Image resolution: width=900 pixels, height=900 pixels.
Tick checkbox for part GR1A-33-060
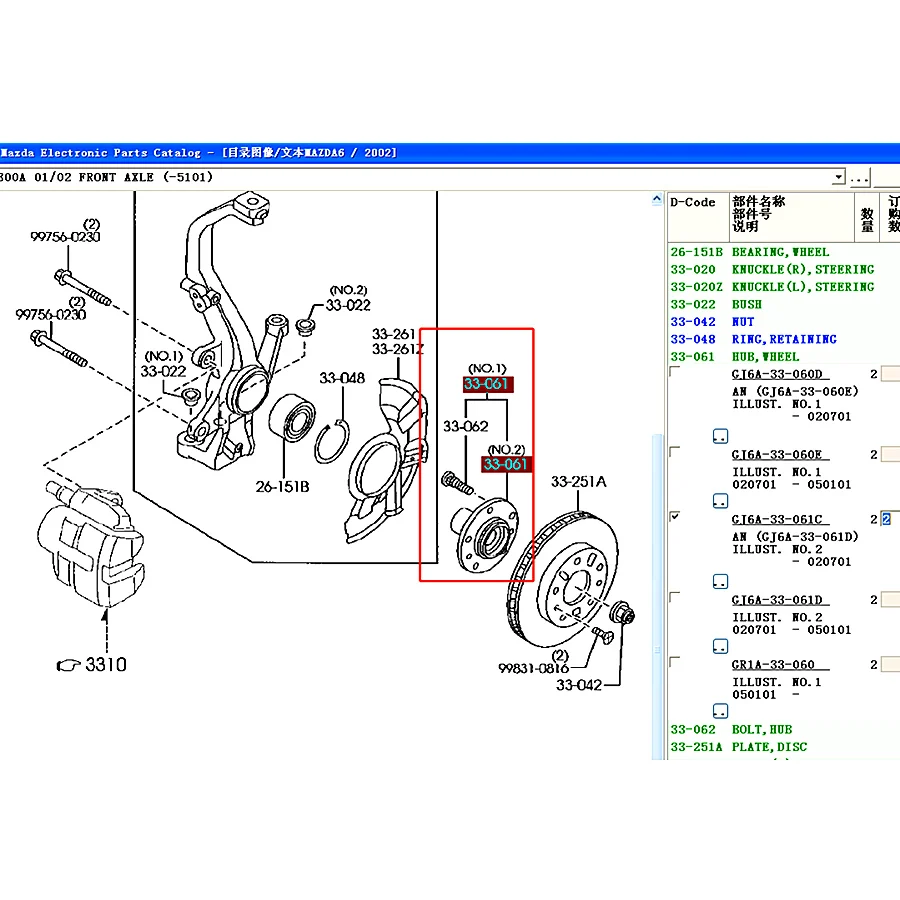coord(675,662)
